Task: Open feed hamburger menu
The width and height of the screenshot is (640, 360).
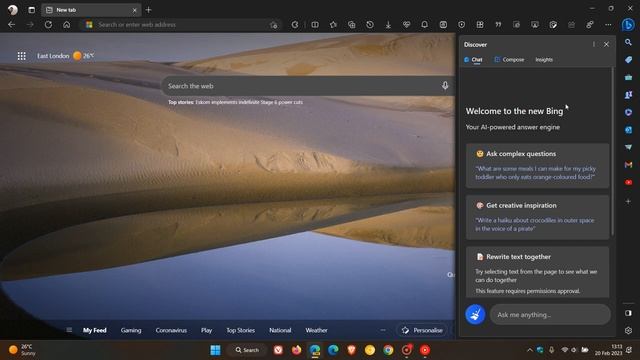Action: tap(69, 330)
